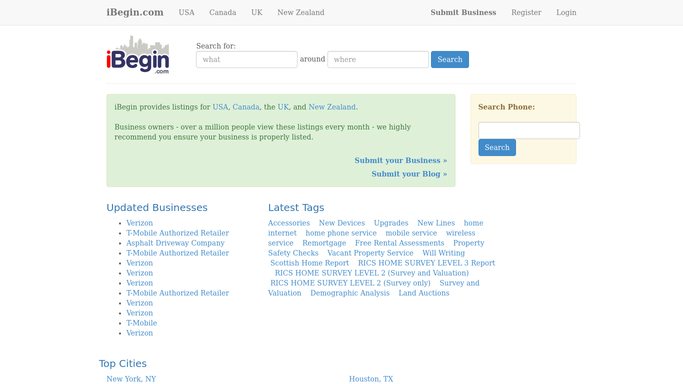Open the Houston, TX city link
This screenshot has height=384, width=683.
click(371, 379)
